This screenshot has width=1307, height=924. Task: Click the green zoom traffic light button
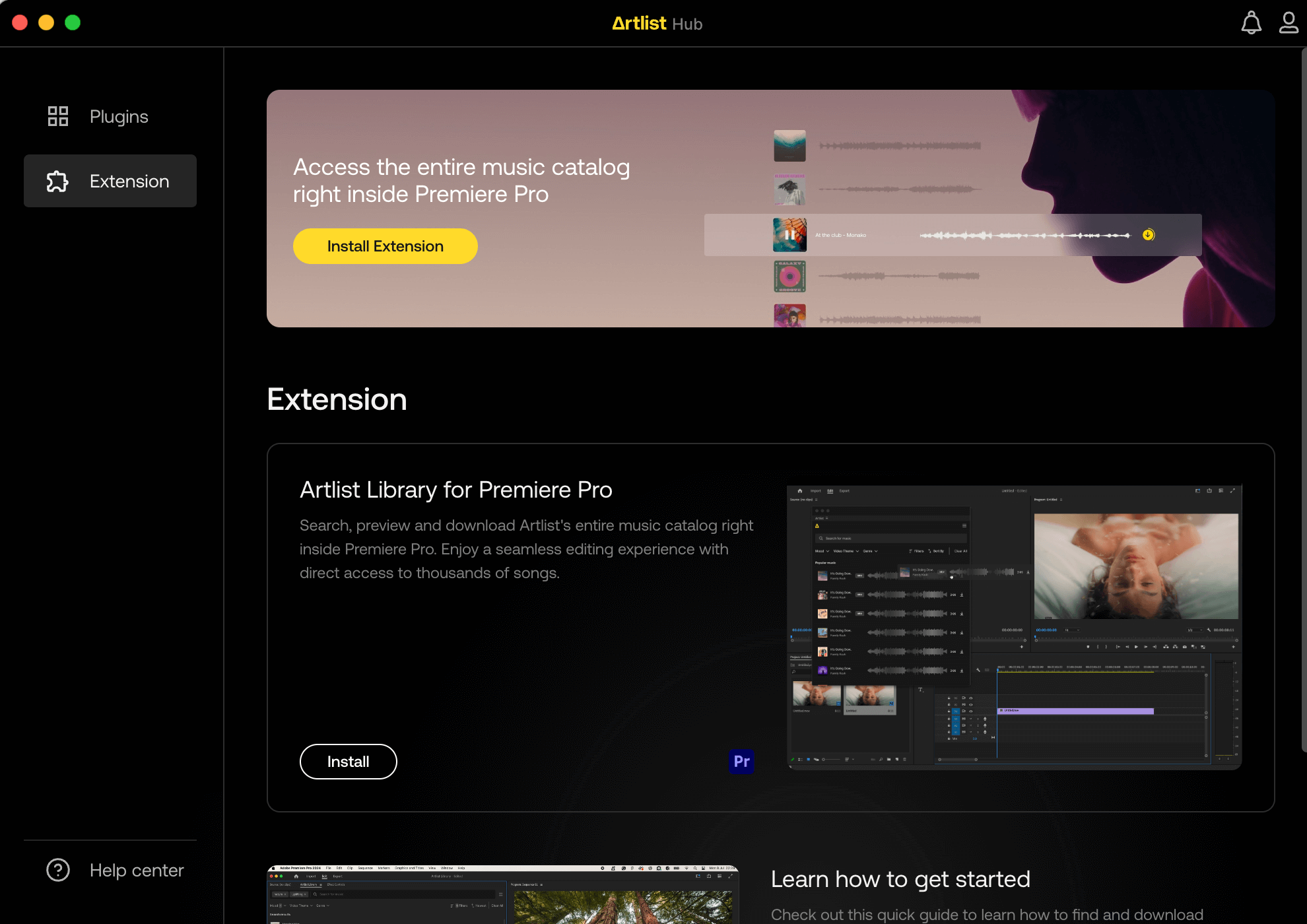(73, 22)
